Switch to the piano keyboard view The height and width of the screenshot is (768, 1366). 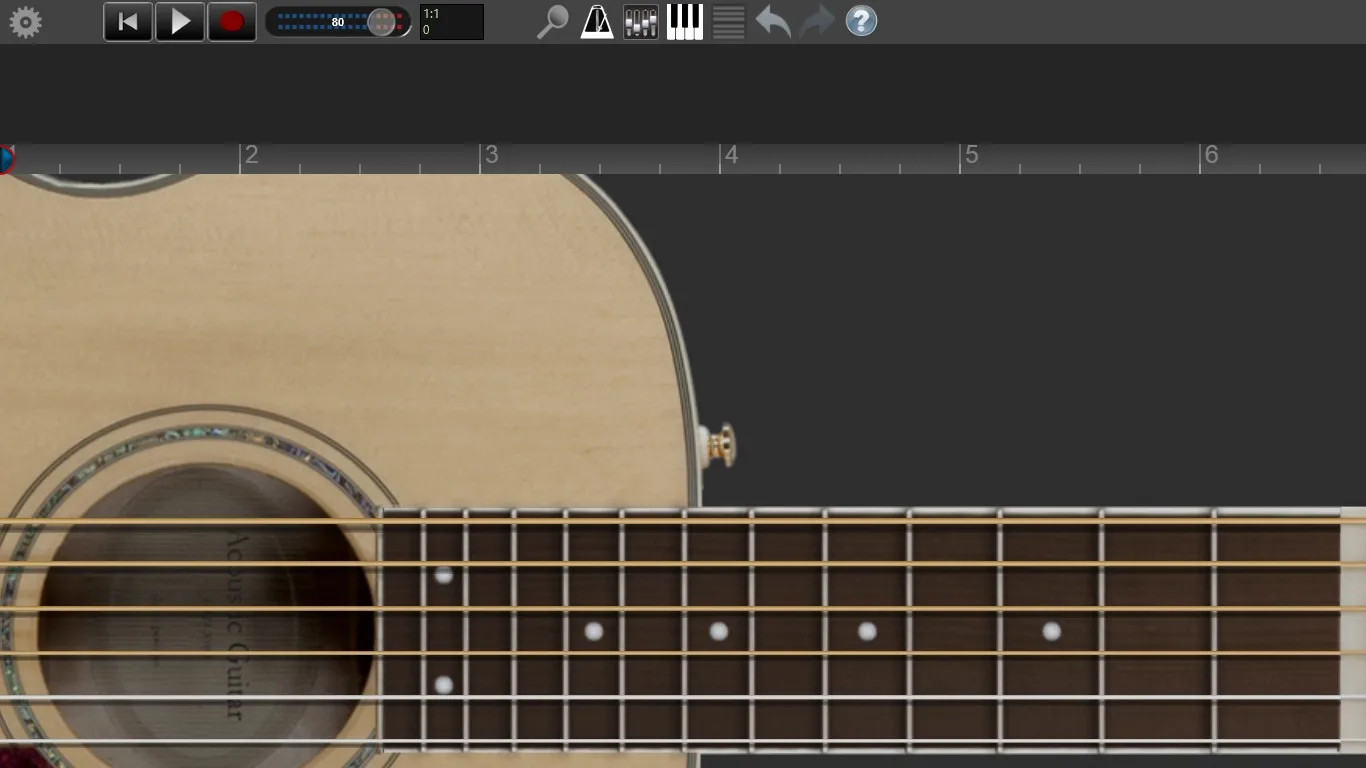(x=685, y=22)
